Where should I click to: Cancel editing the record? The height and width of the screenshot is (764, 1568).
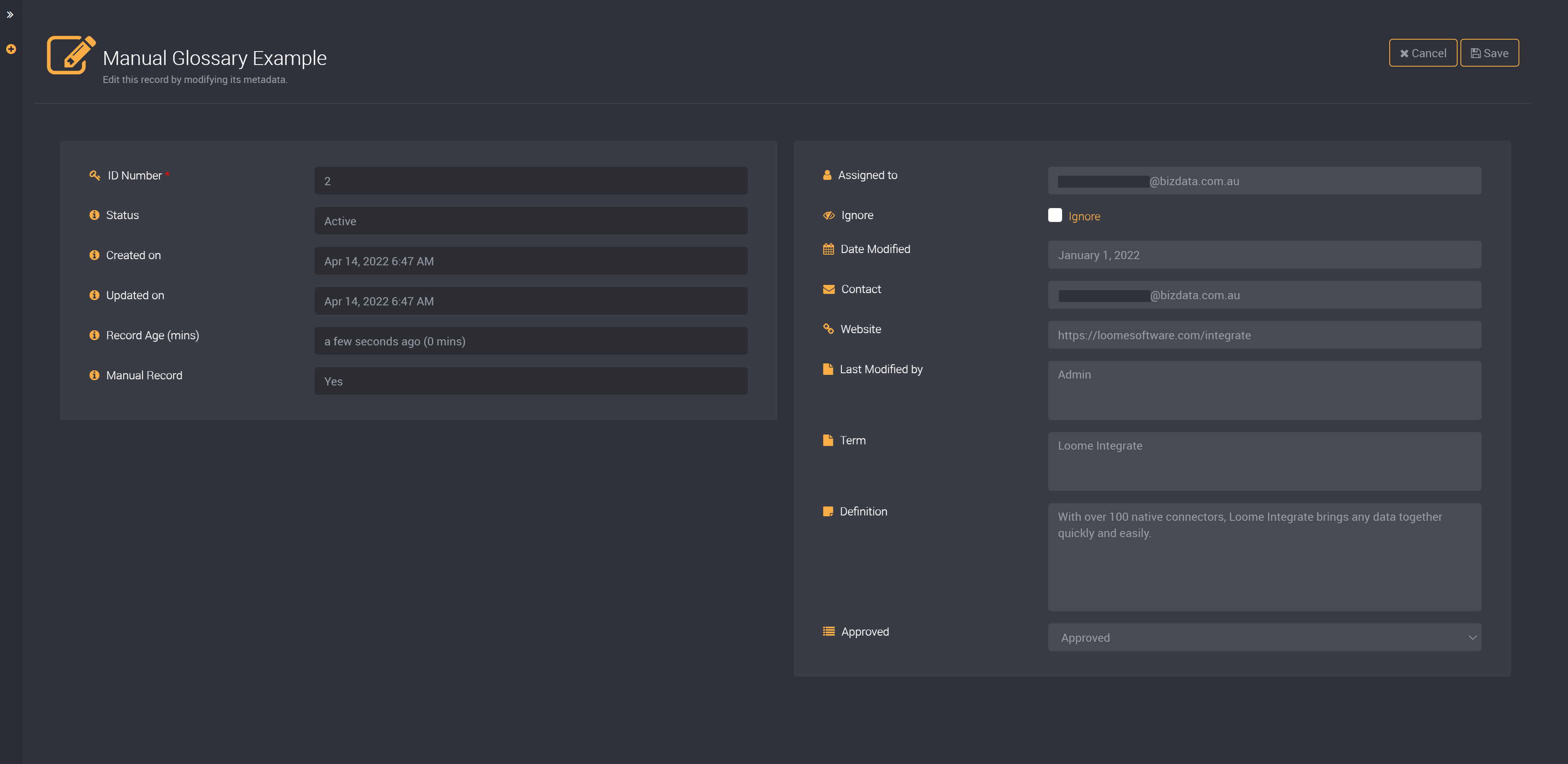coord(1422,53)
